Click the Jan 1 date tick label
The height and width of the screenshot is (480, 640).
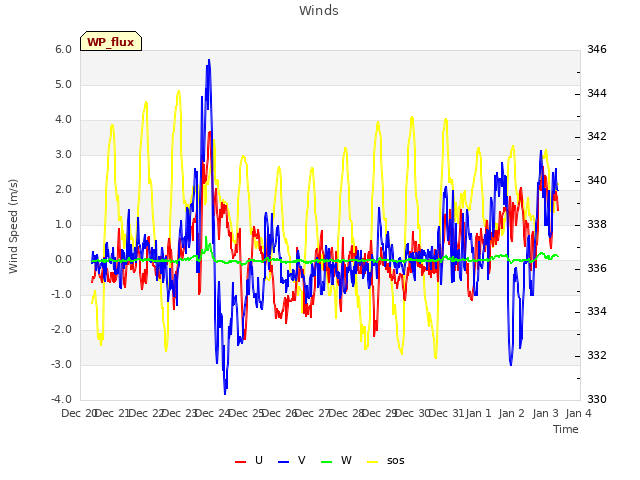click(478, 413)
